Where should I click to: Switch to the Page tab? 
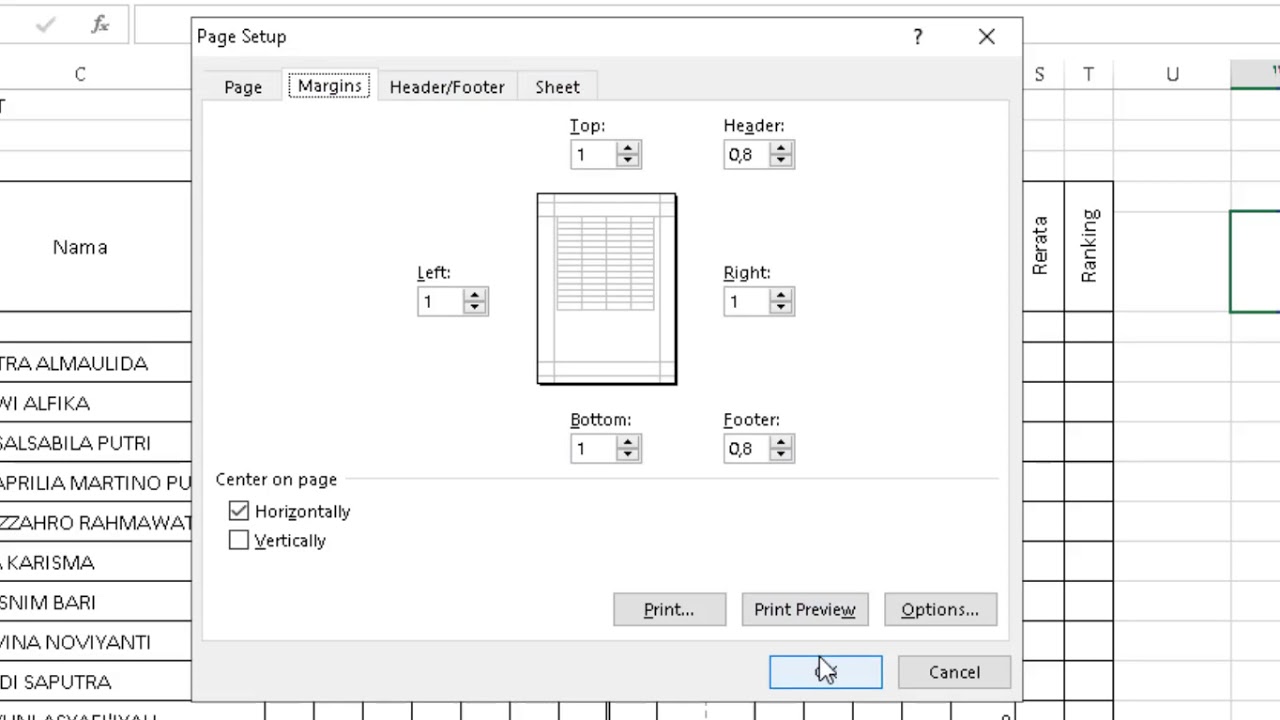(243, 87)
